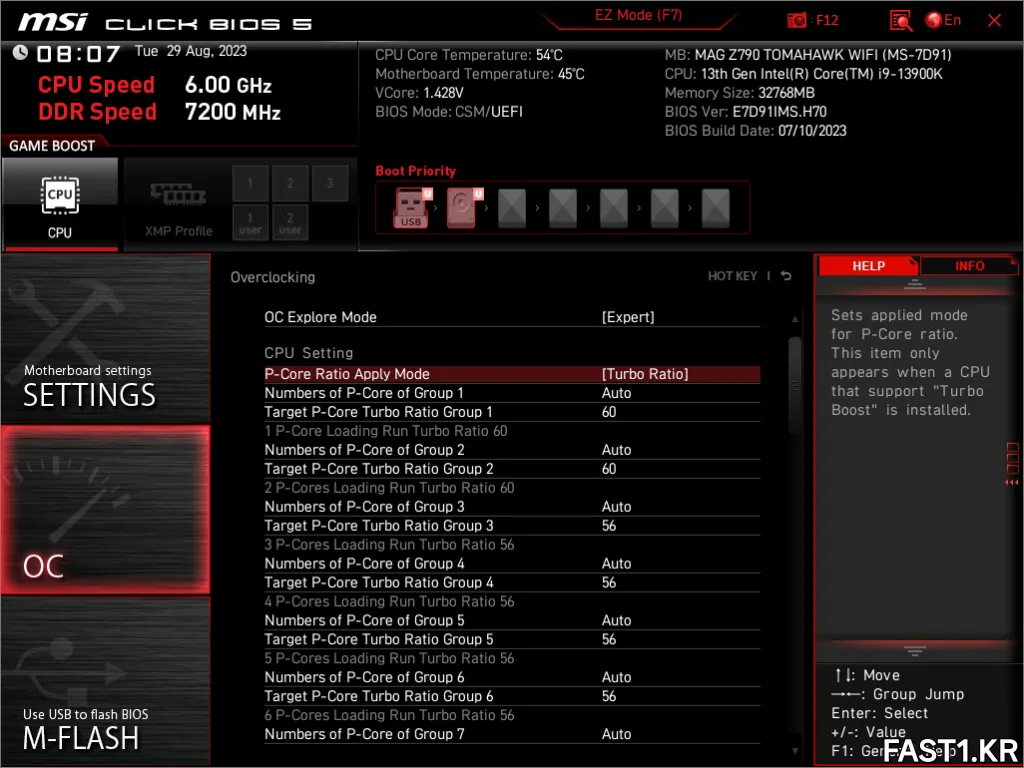Open Motherboard settings SETTINGS panel
Viewport: 1024px width, 768px height.
click(106, 340)
